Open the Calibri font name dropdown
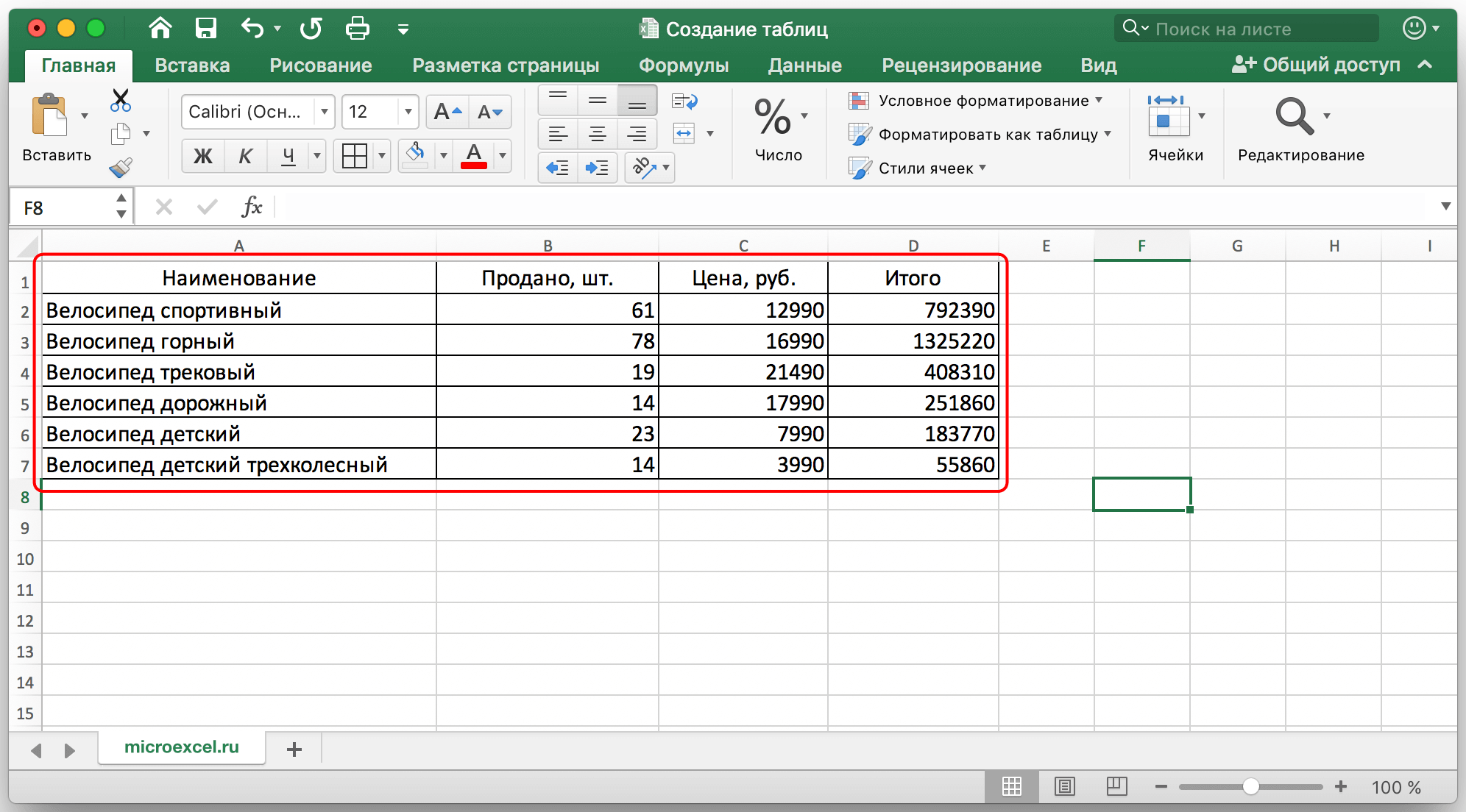The image size is (1466, 812). [324, 112]
